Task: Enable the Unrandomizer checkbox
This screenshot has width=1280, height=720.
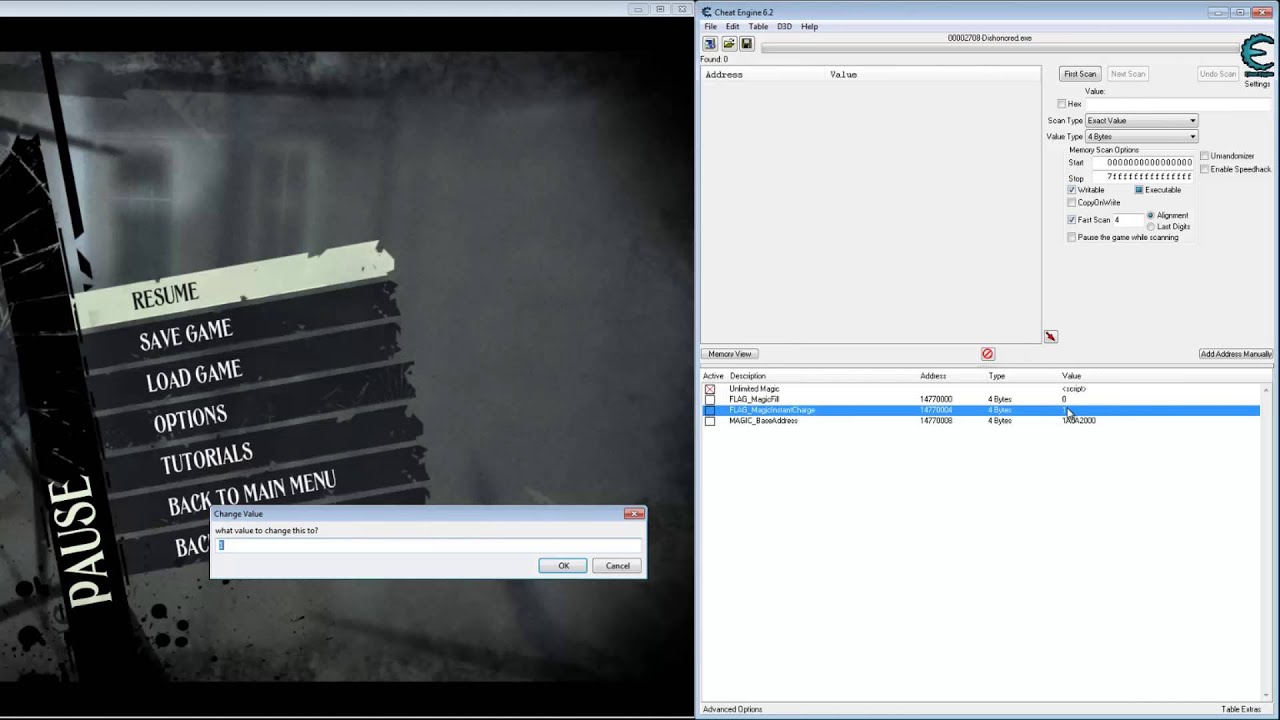Action: pos(1205,156)
